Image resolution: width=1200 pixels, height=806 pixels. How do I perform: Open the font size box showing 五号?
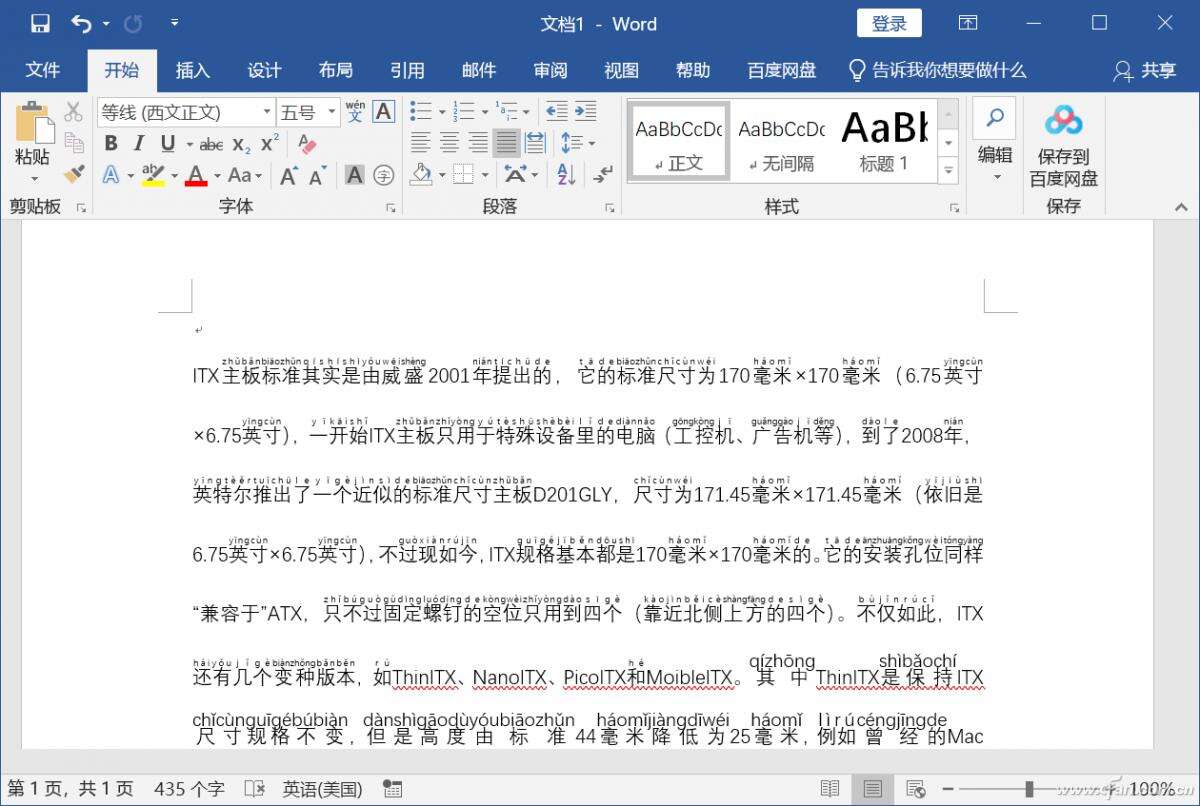pos(306,112)
